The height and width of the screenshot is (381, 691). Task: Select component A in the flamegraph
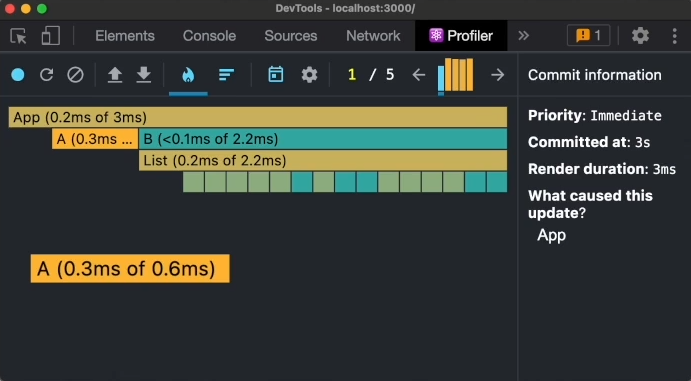pyautogui.click(x=95, y=139)
